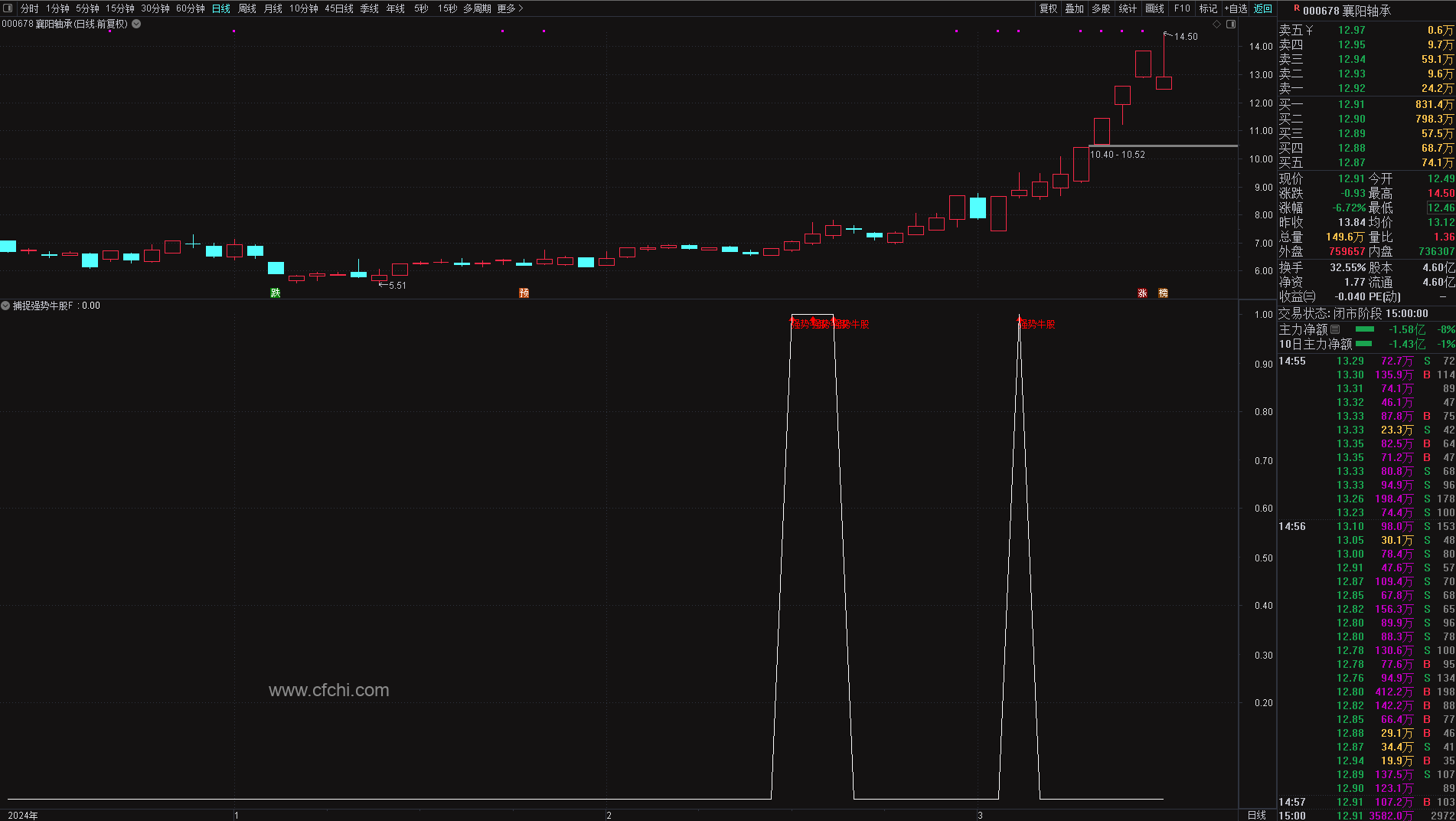Click the boxed 最低 value 12.46
Viewport: 1456px width, 821px height.
(1441, 208)
